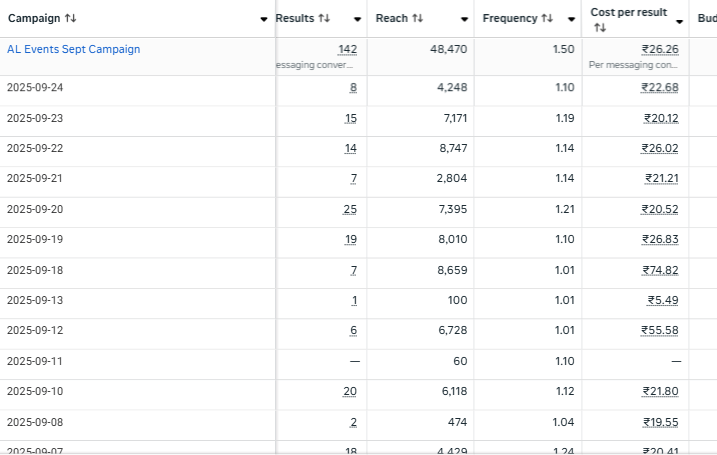Expand Frequency column options dropdown
Image resolution: width=717 pixels, height=455 pixels.
tap(571, 20)
